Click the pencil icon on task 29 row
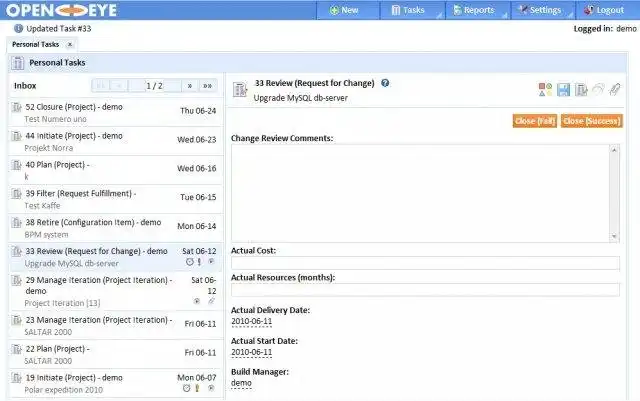Image resolution: width=640 pixels, height=401 pixels. click(211, 301)
